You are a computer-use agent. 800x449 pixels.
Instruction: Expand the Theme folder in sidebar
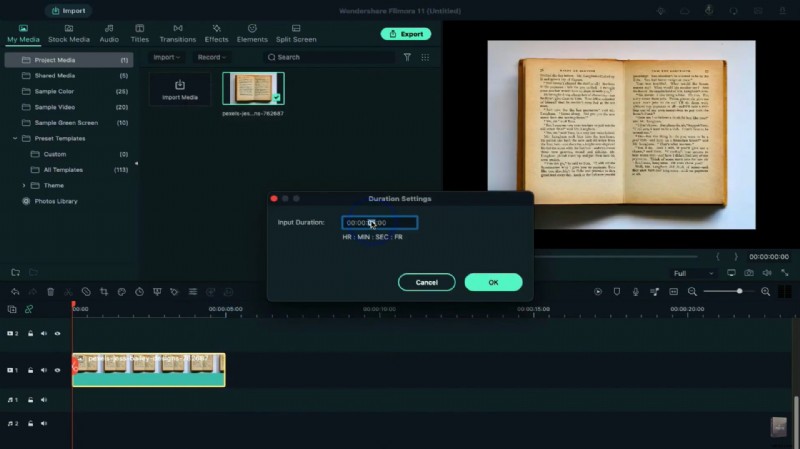point(24,185)
